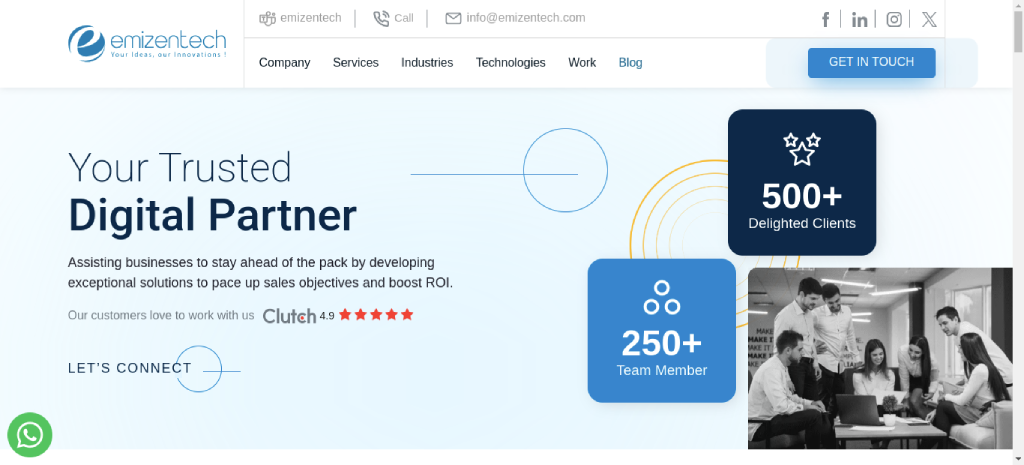Open the Instagram icon link
Image resolution: width=1024 pixels, height=465 pixels.
894,19
